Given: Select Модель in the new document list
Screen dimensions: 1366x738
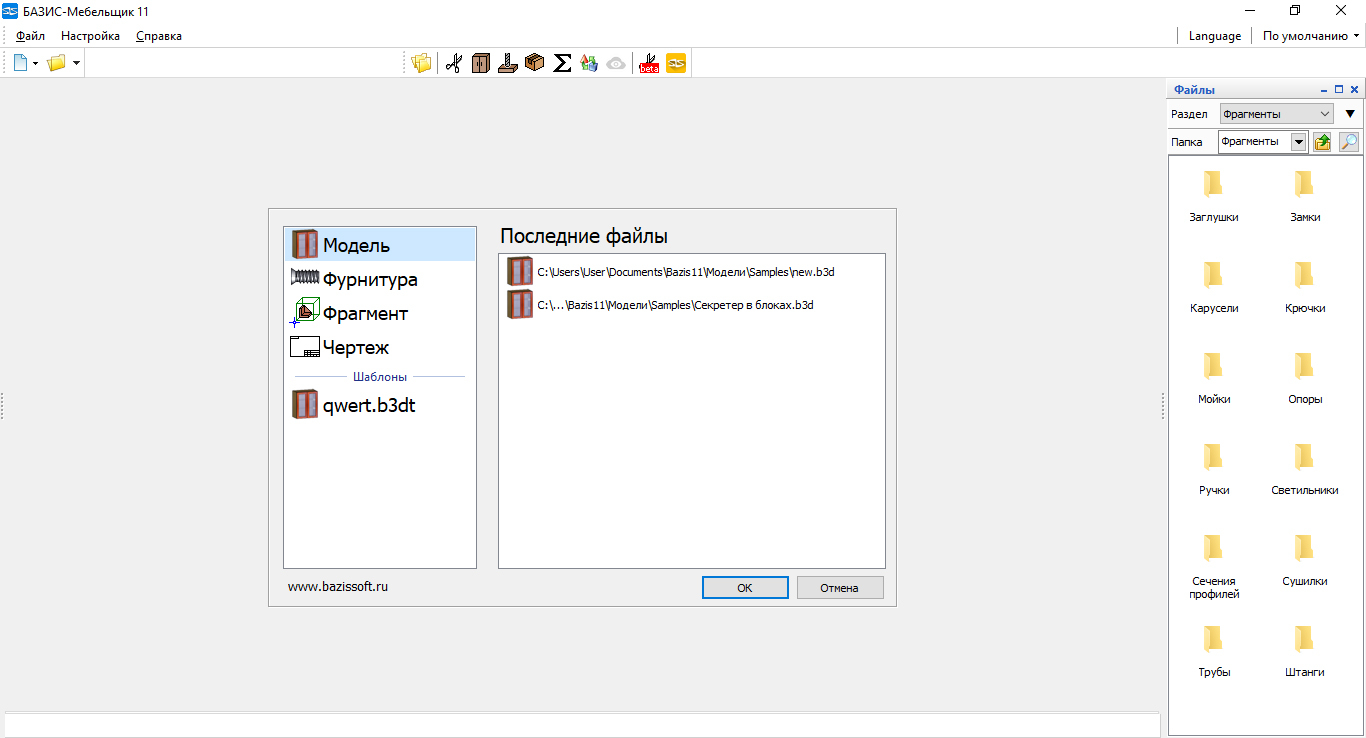Looking at the screenshot, I should 380,245.
